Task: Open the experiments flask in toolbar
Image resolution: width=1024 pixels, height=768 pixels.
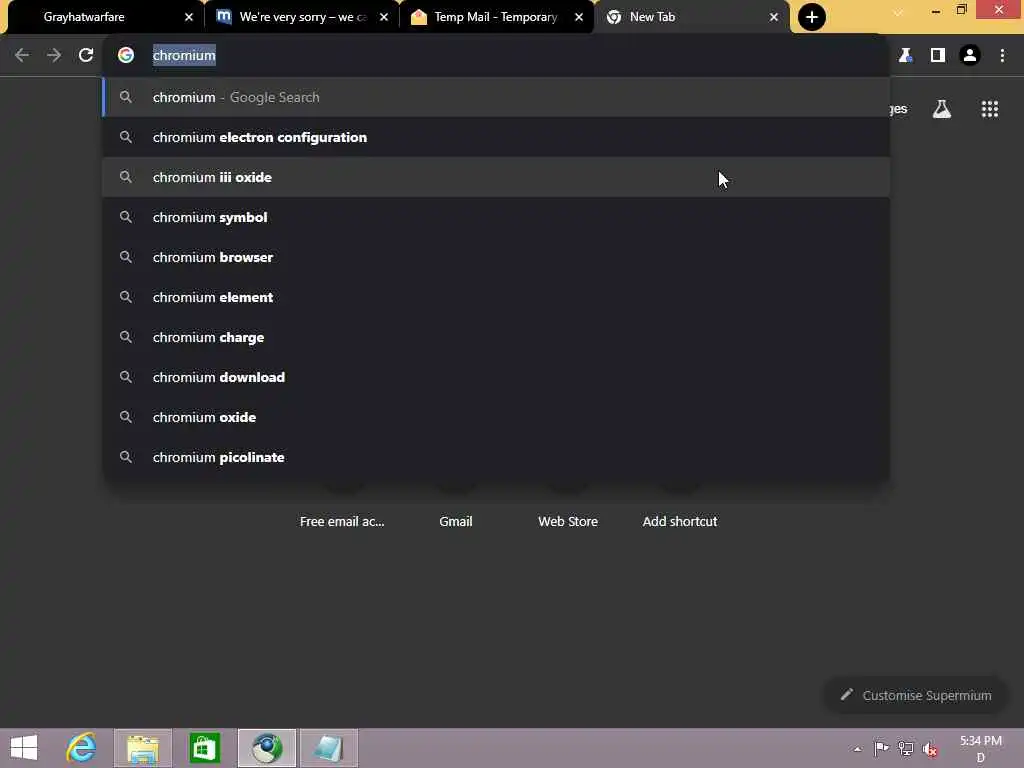Action: tap(905, 56)
